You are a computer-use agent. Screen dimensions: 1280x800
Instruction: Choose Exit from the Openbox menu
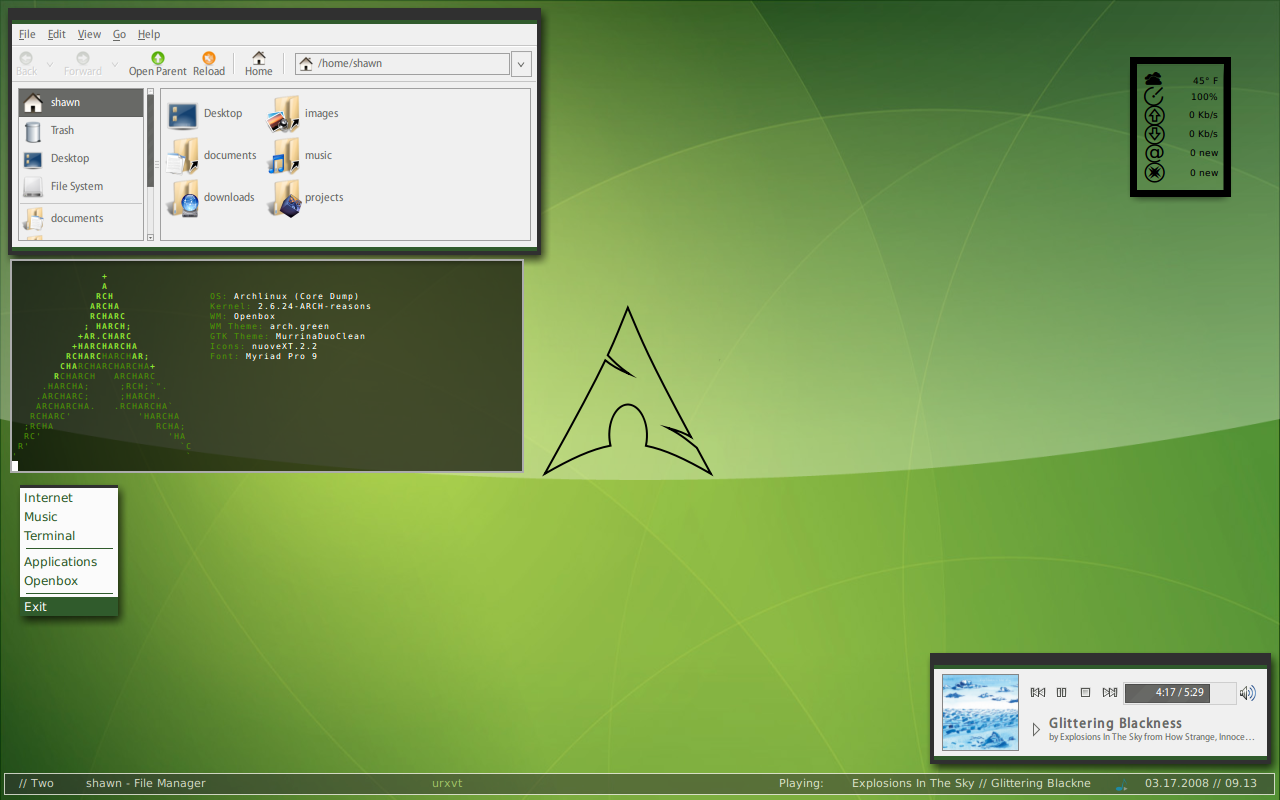tap(69, 607)
